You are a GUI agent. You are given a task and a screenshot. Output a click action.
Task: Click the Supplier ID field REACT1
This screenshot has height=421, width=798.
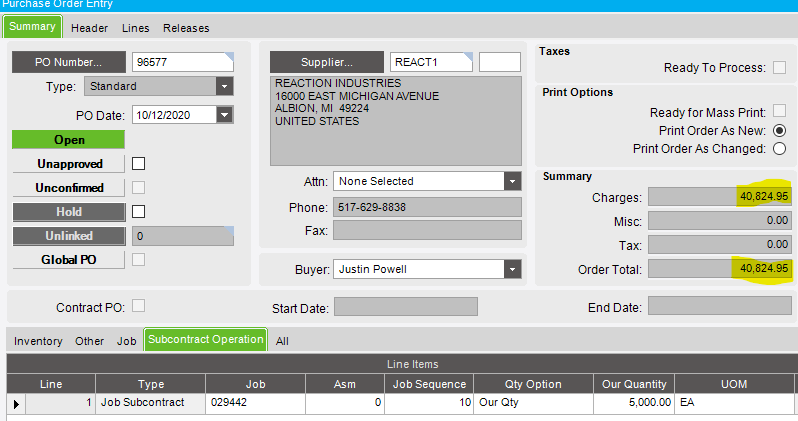pos(432,62)
